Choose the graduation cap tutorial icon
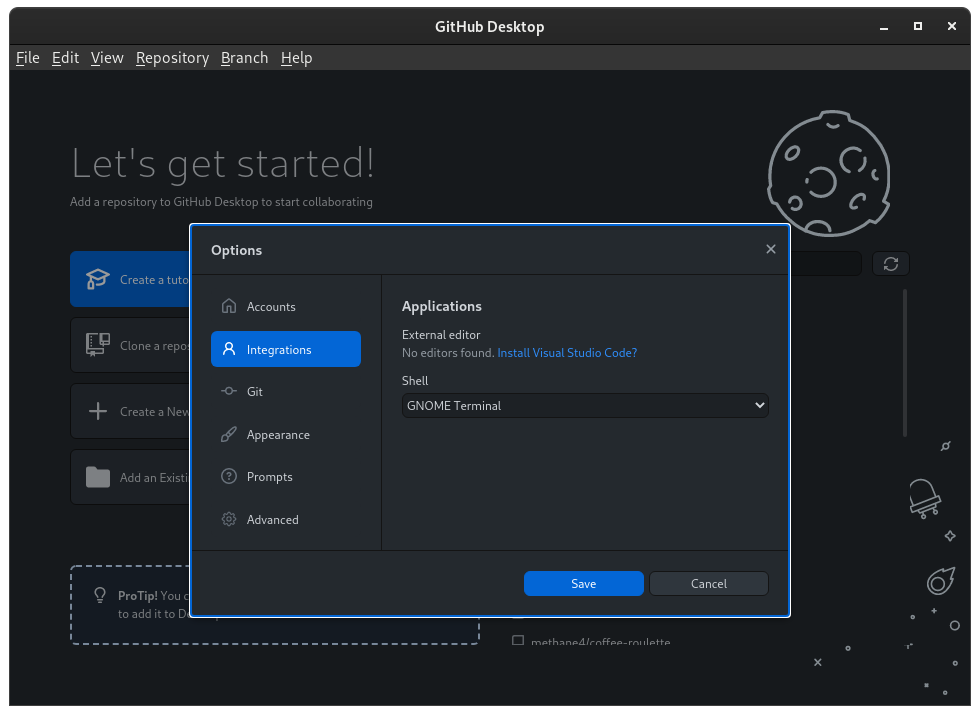The image size is (980, 715). 98,279
